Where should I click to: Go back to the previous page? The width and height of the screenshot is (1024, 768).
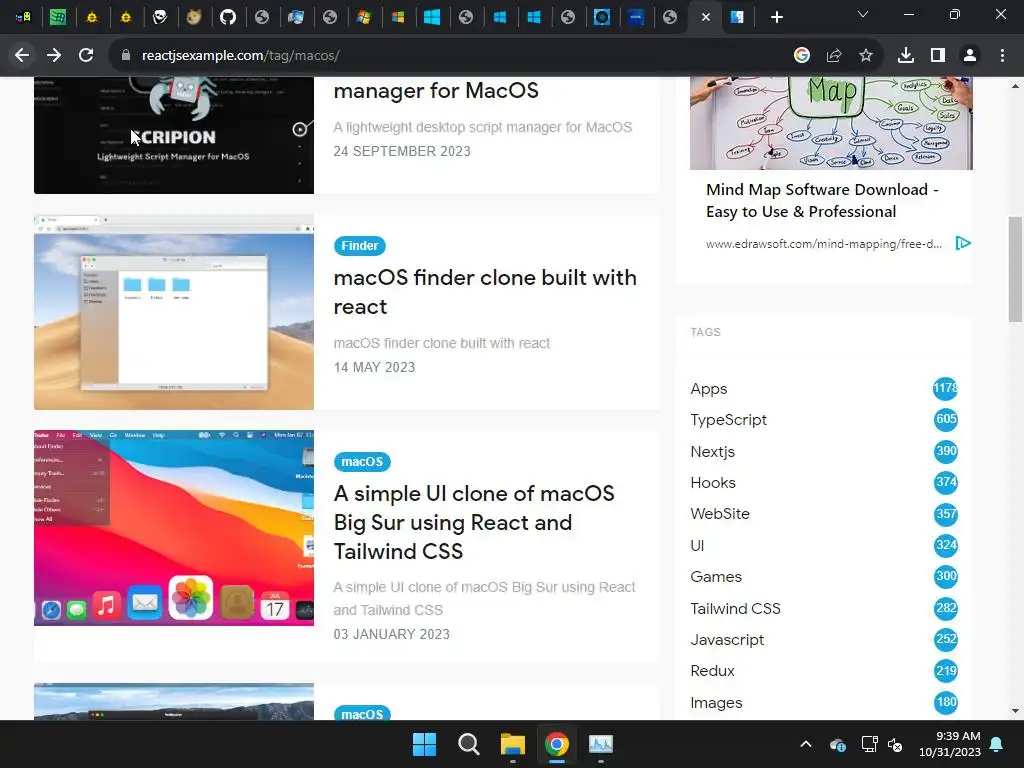(22, 56)
